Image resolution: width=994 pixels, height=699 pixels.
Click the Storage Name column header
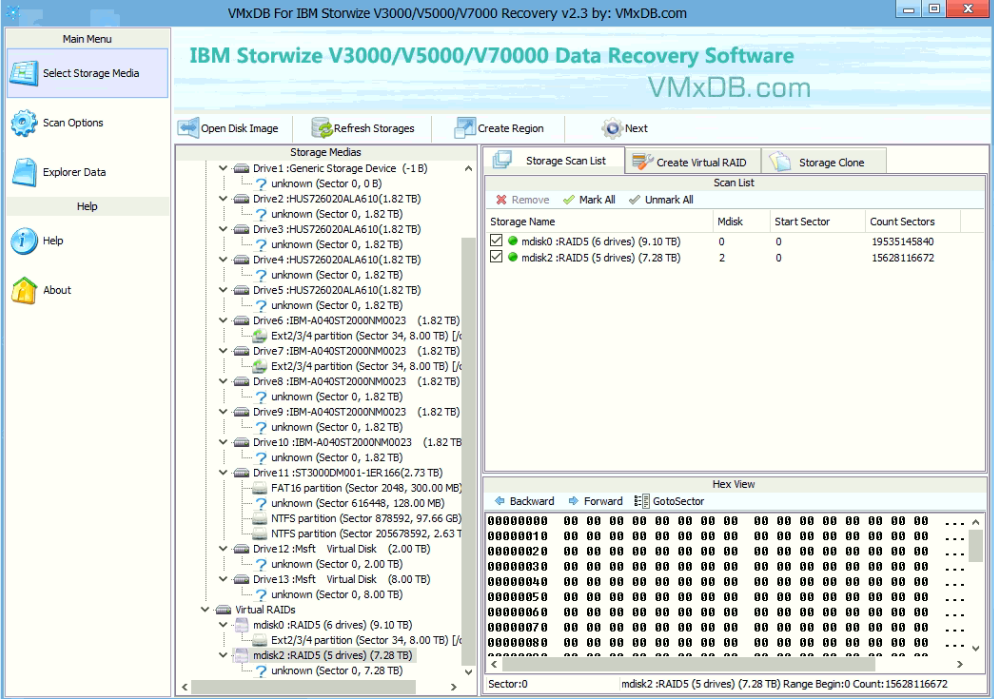(x=598, y=222)
